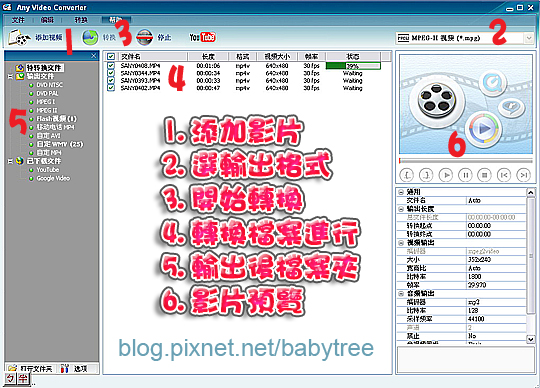Click the Play button under preview
Viewport: 540px width, 388px height.
tap(446, 175)
